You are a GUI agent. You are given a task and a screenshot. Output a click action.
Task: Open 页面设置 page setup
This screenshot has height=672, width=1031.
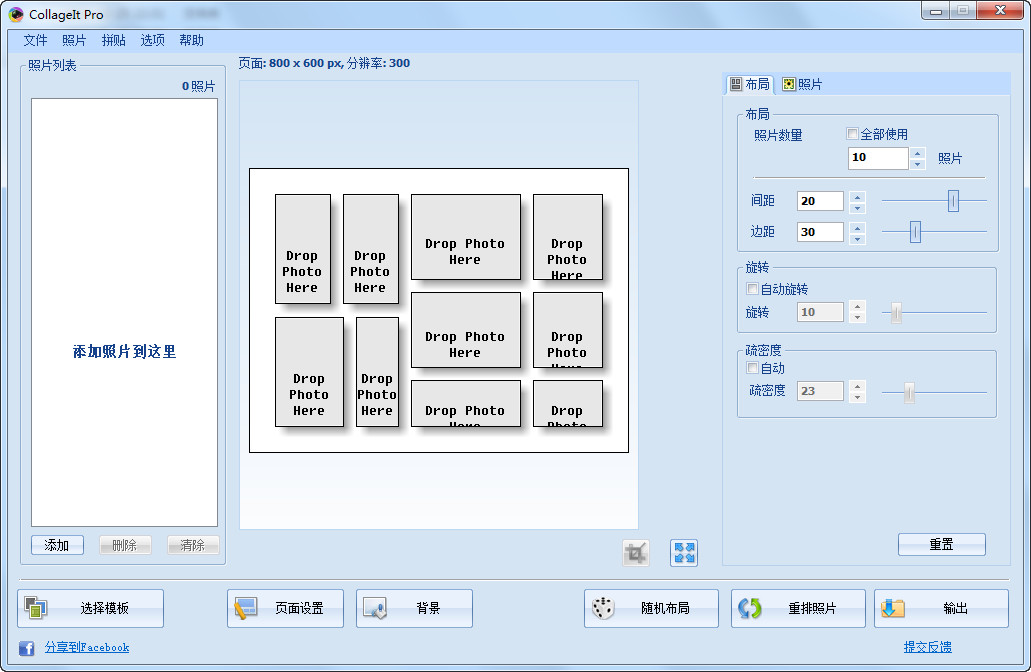click(285, 608)
